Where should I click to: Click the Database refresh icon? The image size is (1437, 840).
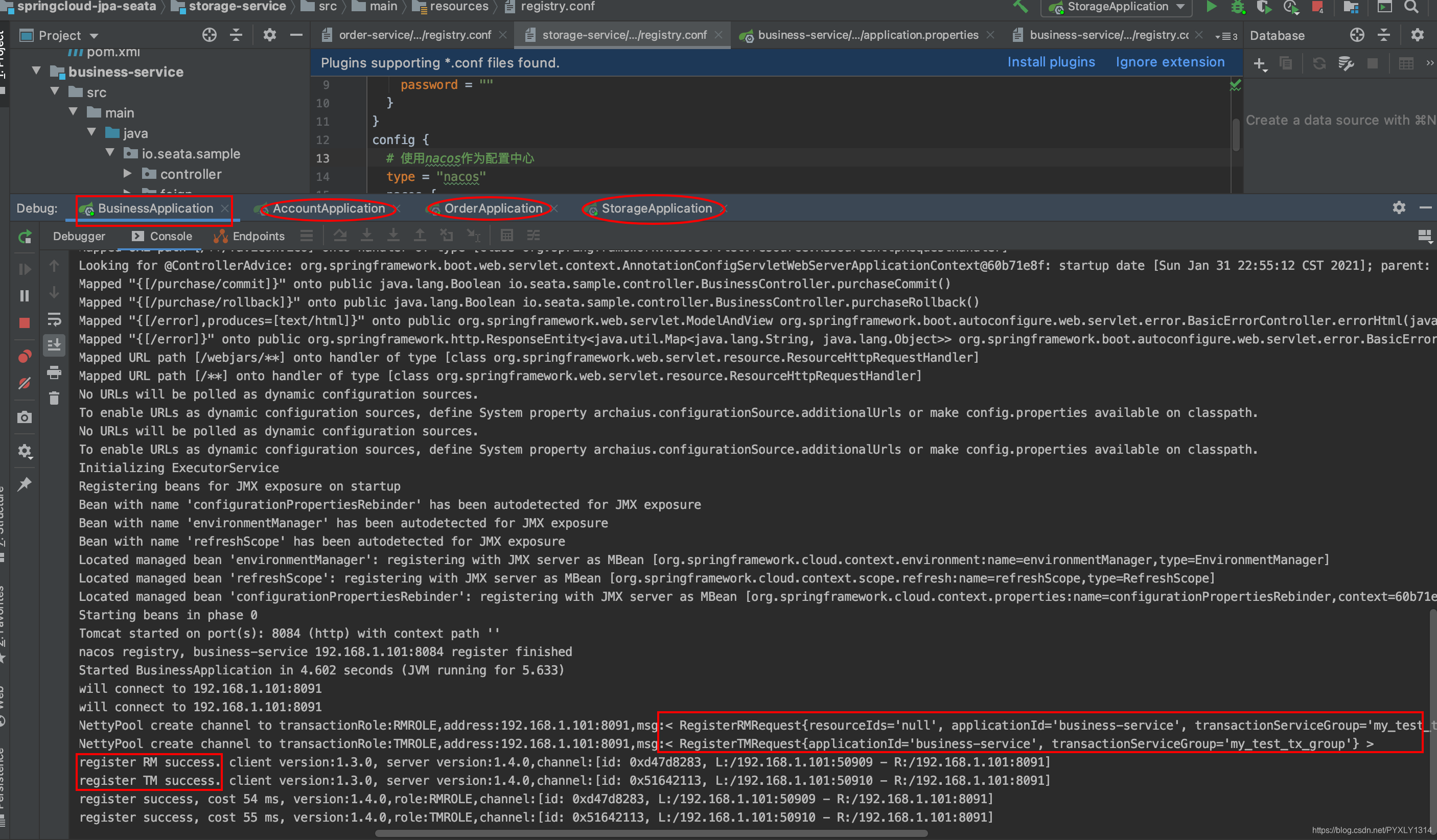tap(1318, 63)
